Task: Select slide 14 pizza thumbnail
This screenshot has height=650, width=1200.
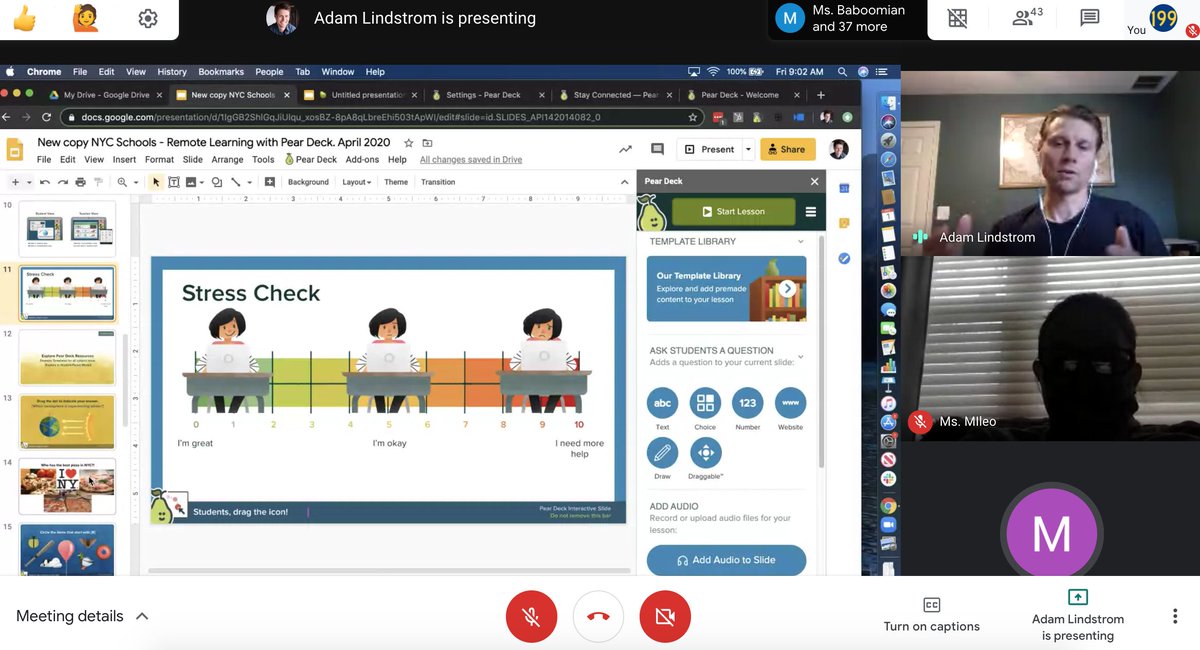Action: [67, 485]
